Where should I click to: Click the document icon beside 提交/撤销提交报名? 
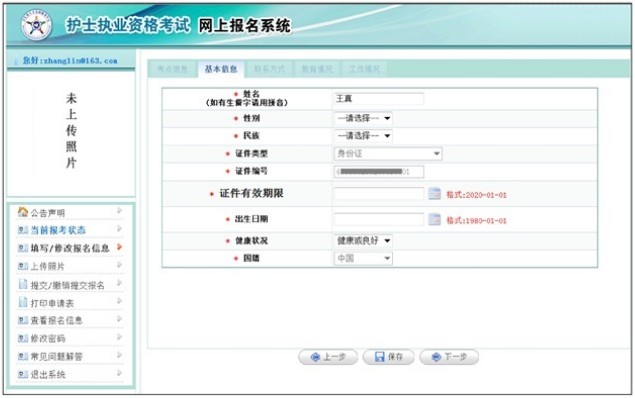[x=23, y=284]
